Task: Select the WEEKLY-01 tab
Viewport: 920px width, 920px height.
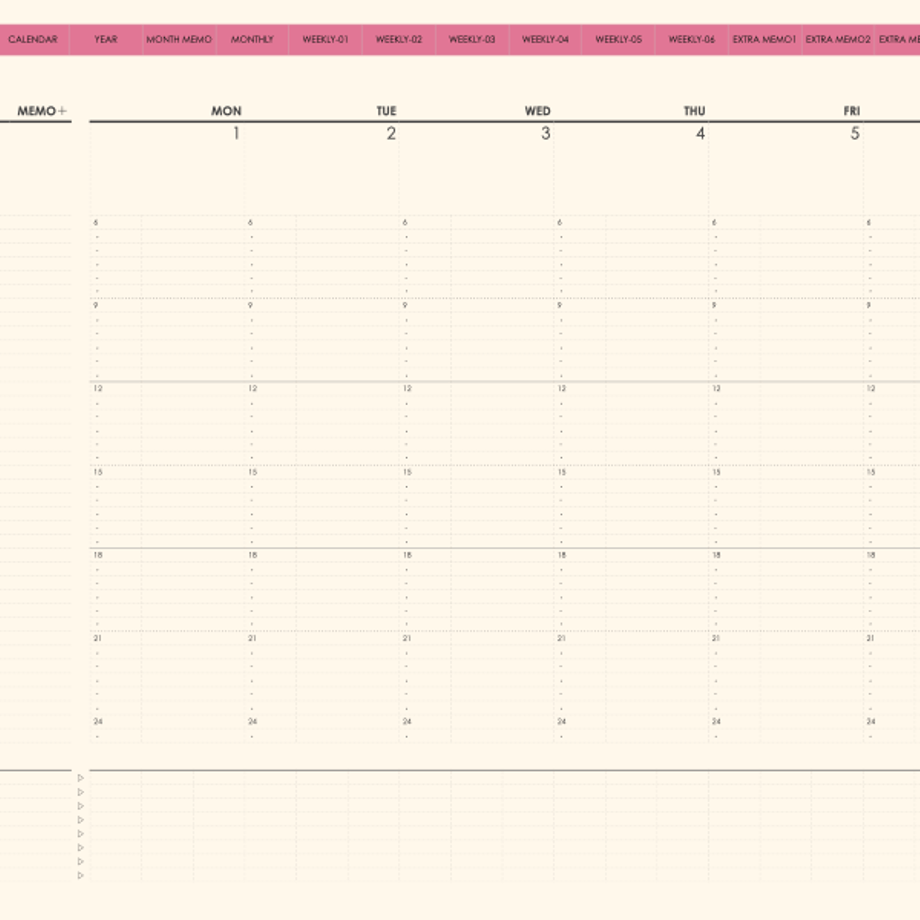Action: [x=326, y=39]
